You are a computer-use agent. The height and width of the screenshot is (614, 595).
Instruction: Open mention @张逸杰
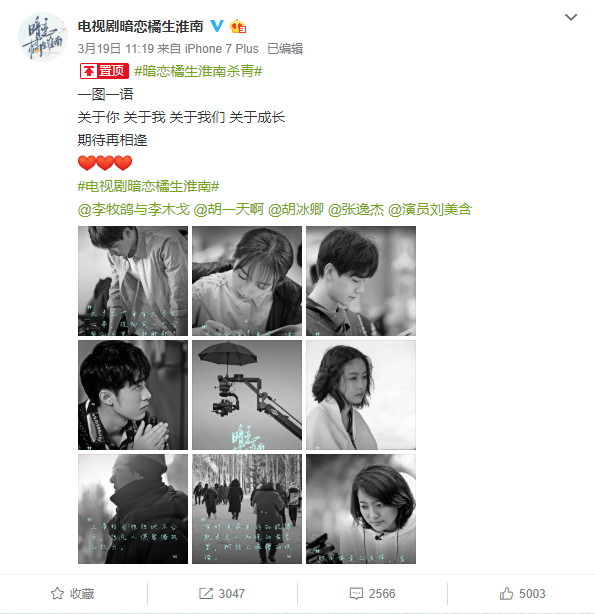point(356,209)
